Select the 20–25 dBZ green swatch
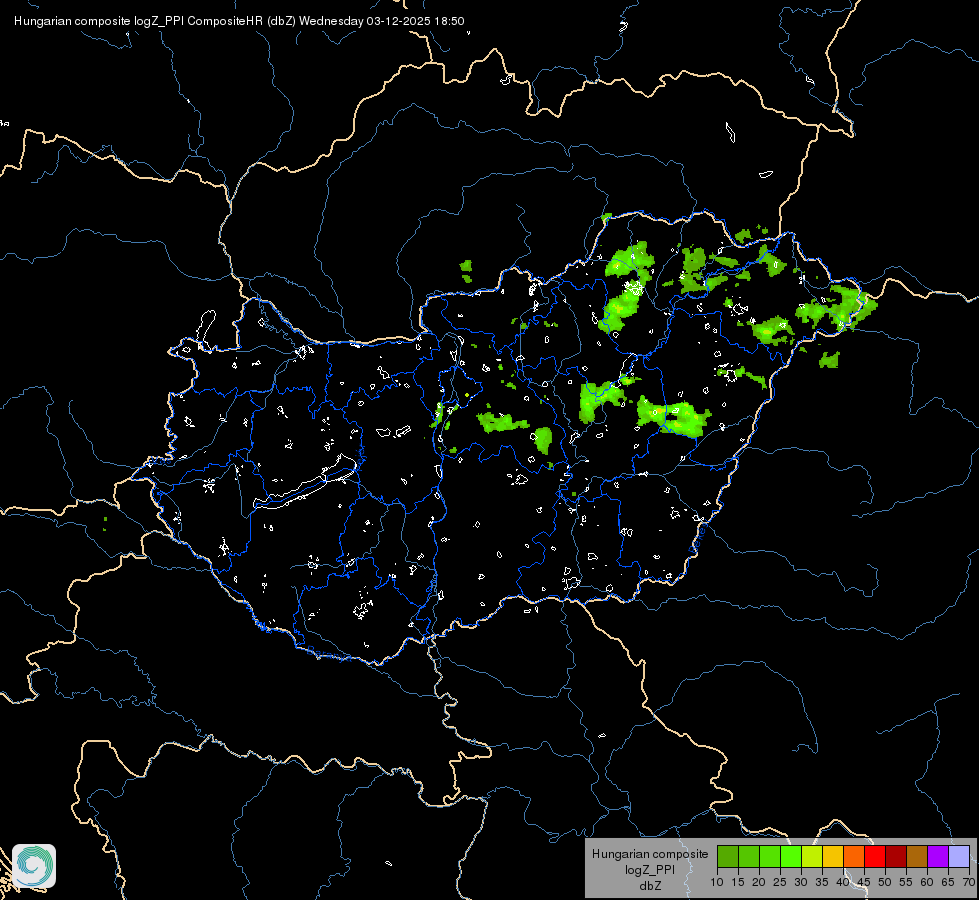 (x=770, y=856)
